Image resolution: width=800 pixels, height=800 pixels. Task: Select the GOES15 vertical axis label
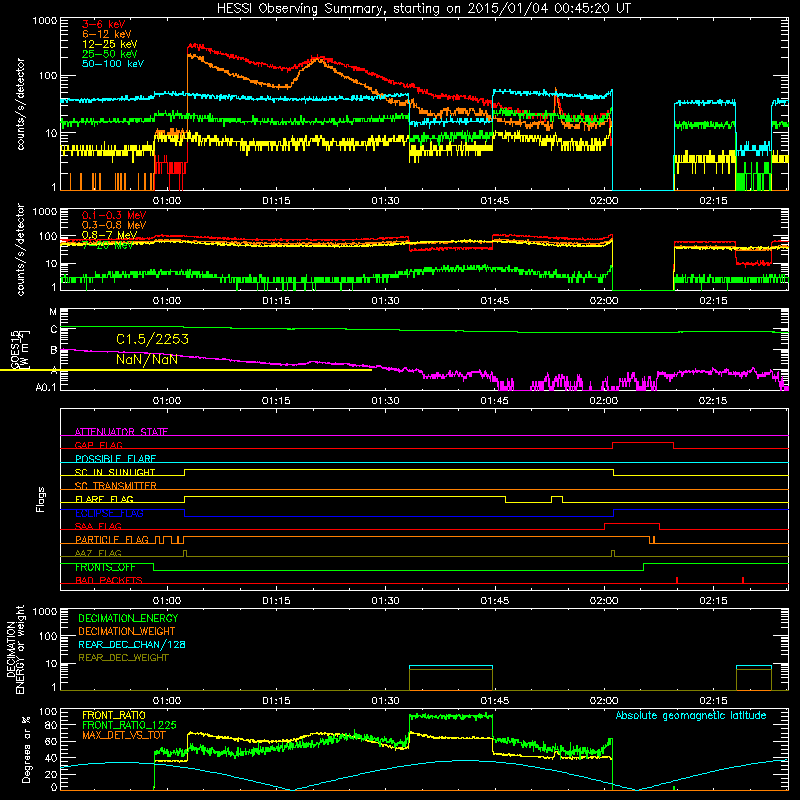point(19,349)
